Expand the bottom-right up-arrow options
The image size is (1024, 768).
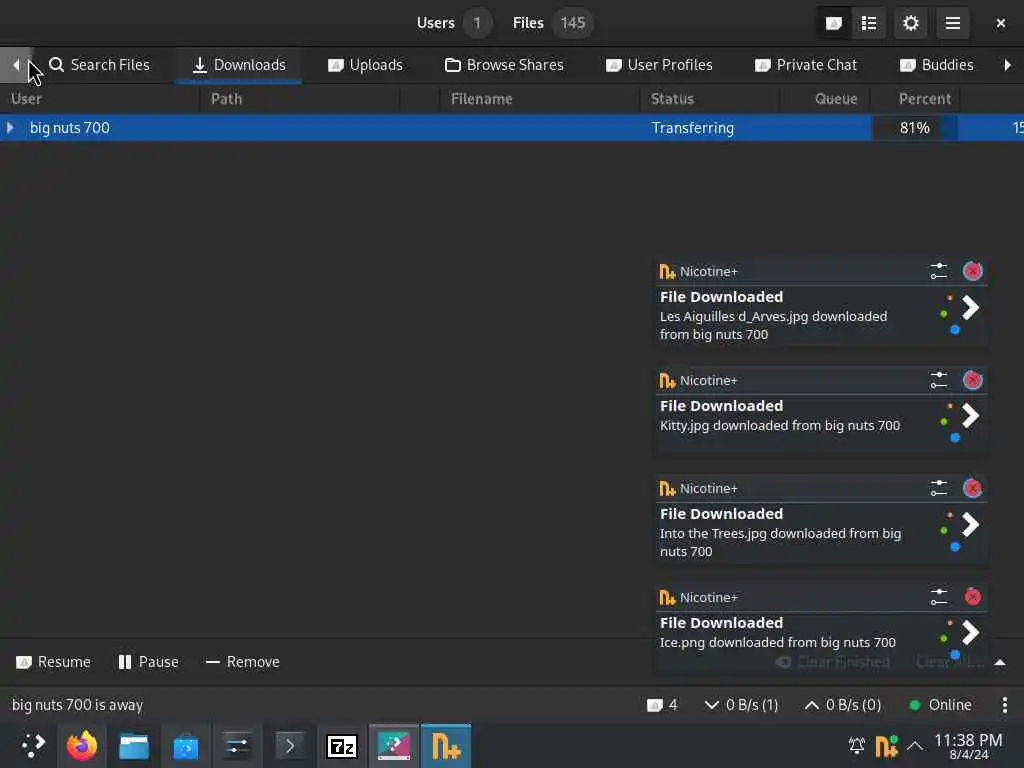[x=1000, y=662]
